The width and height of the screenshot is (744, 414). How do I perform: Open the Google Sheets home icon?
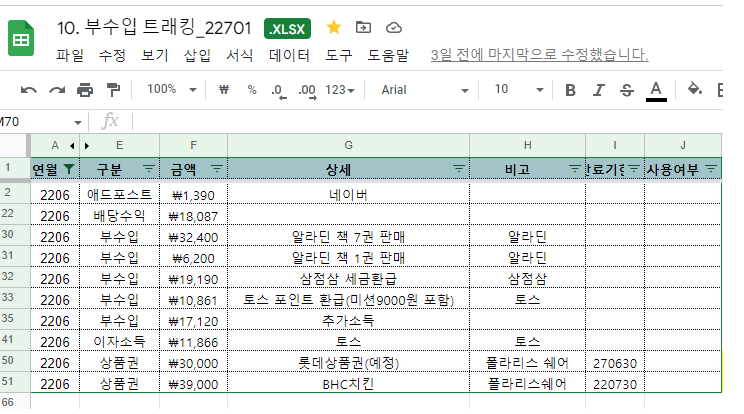21,38
